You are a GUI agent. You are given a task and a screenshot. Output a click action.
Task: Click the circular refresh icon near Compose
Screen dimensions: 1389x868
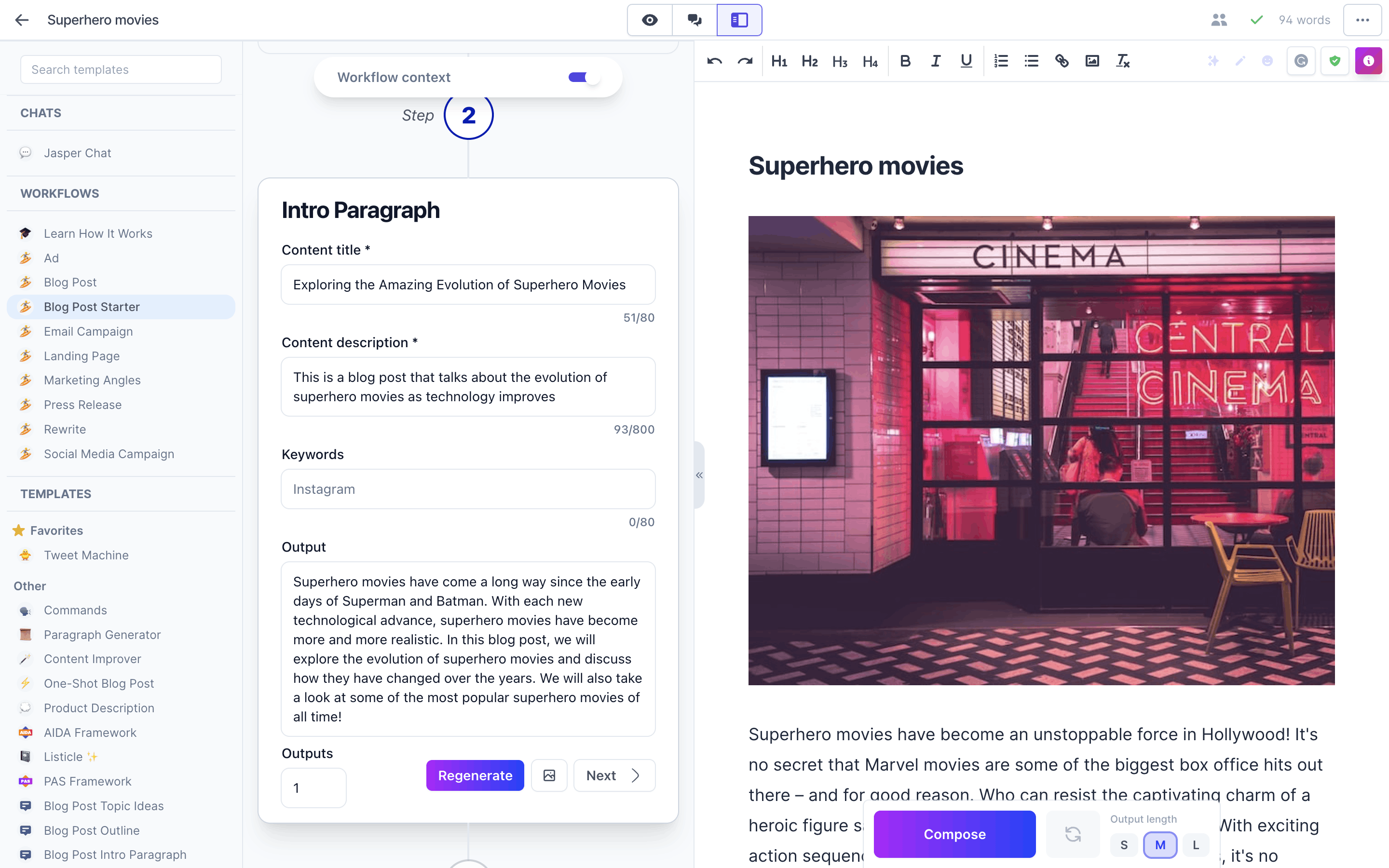[1072, 834]
